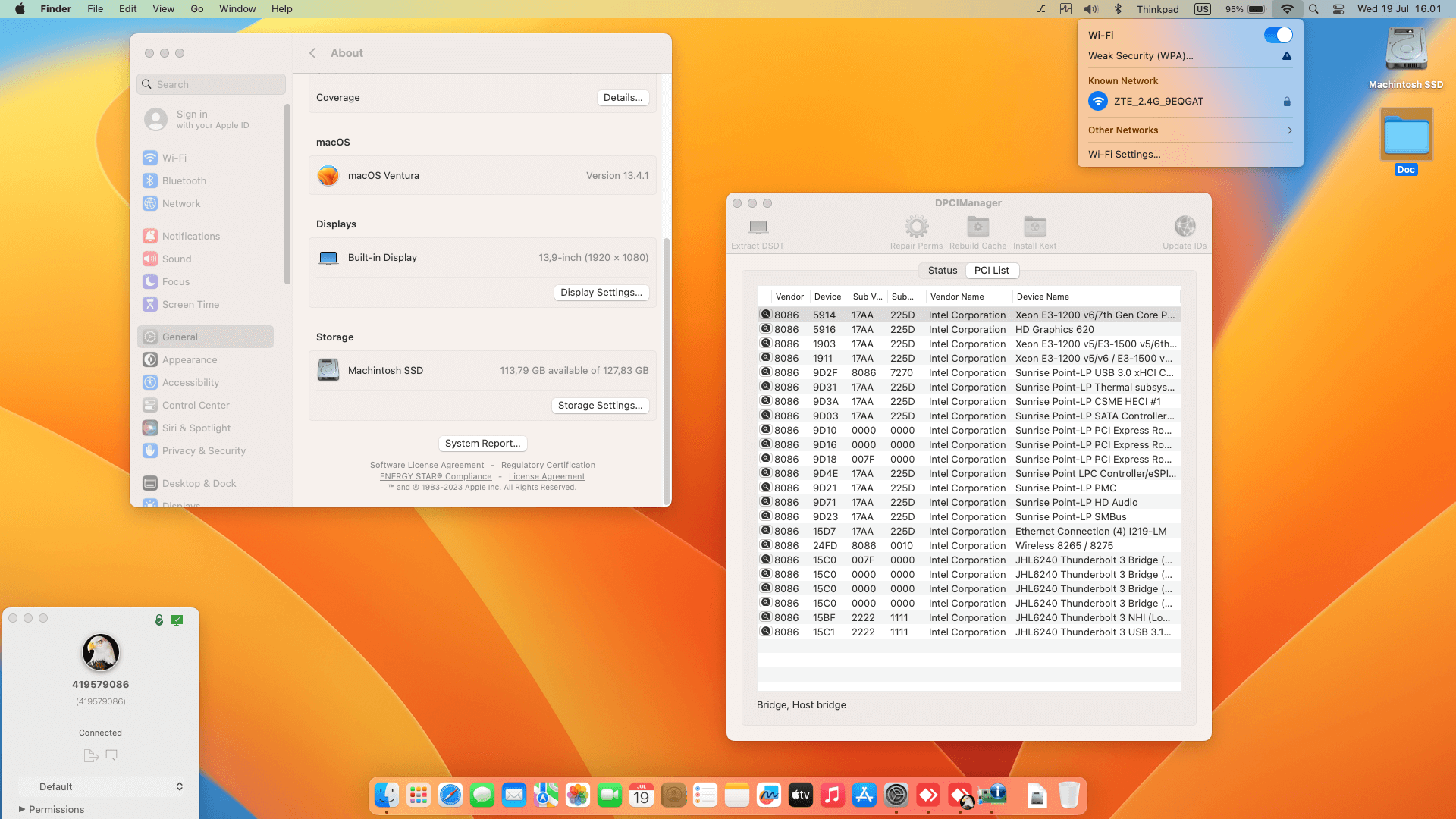Viewport: 1456px width, 819px height.
Task: Turn off the Wi-Fi toggle switch
Action: click(1278, 35)
